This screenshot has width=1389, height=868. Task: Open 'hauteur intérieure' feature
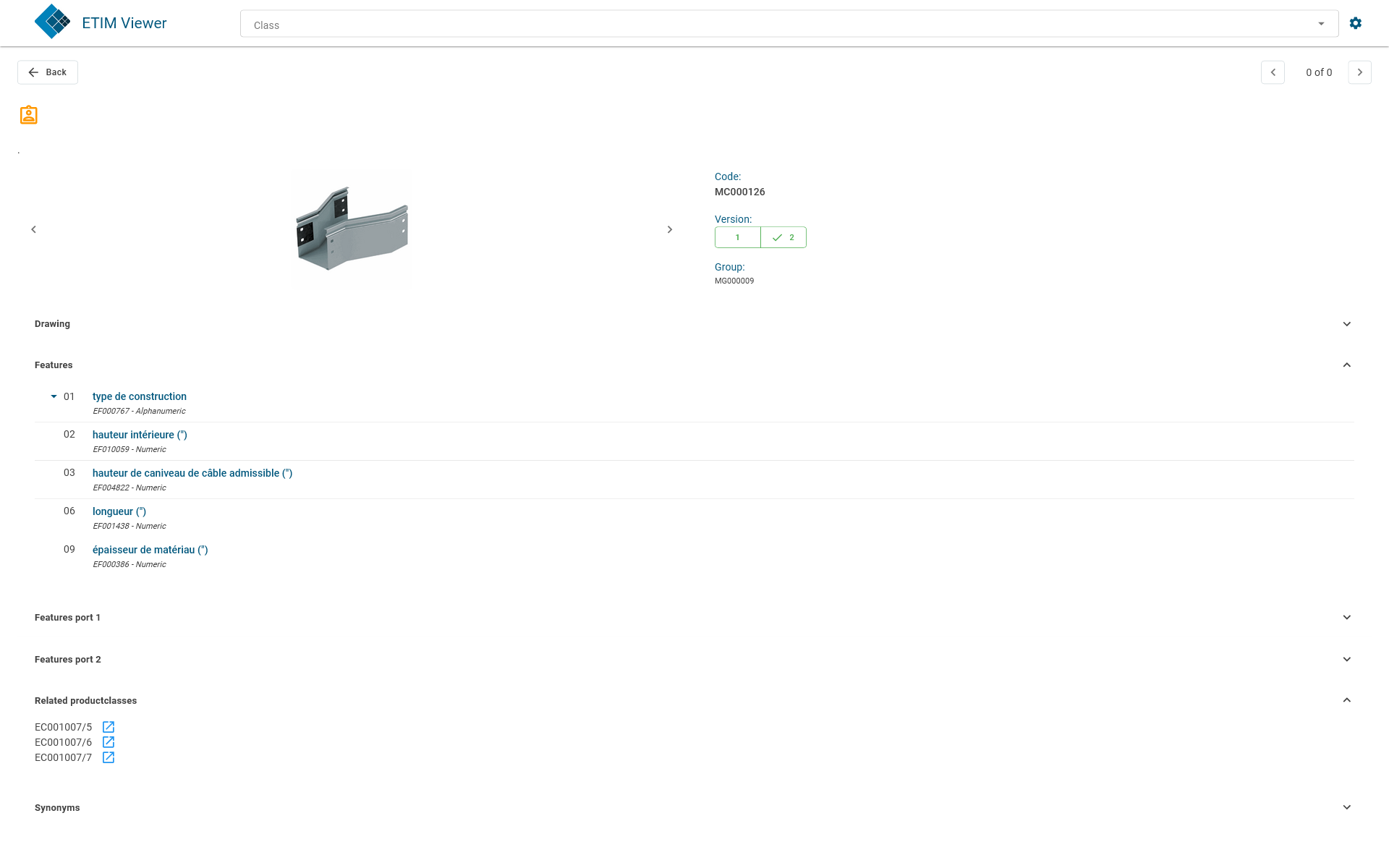click(x=140, y=435)
